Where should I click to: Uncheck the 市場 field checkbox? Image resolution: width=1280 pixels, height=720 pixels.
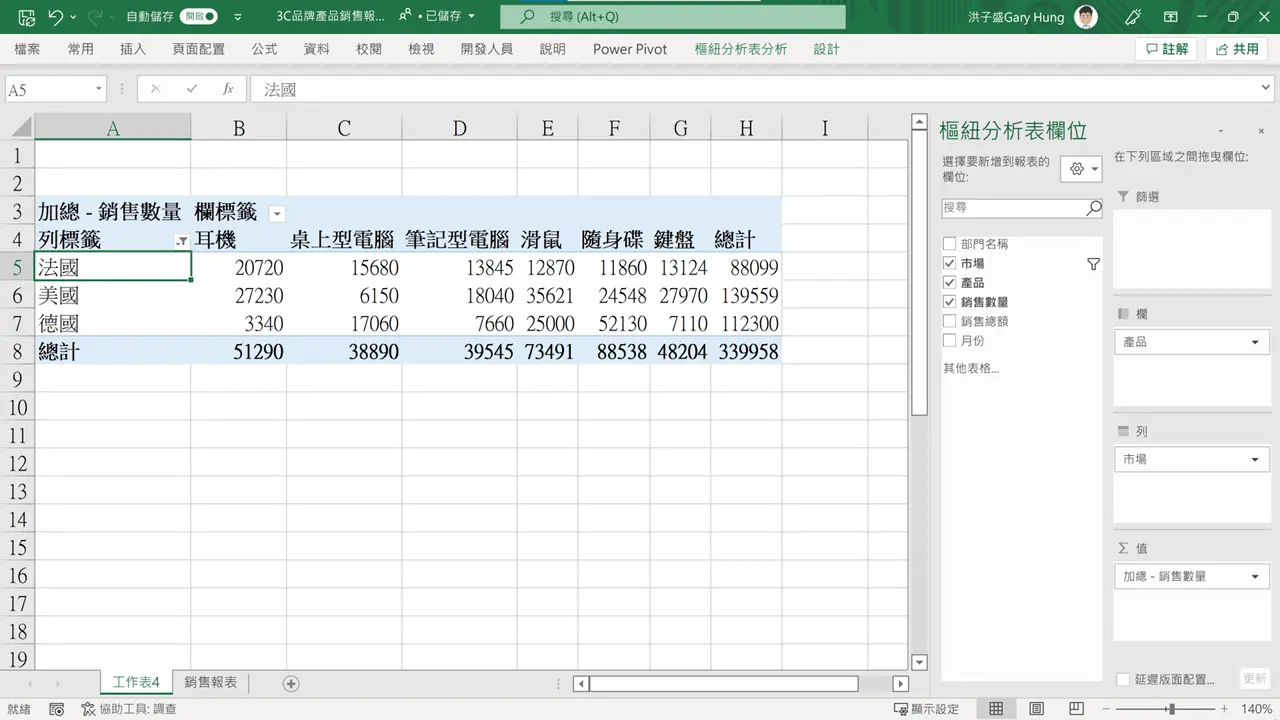(x=950, y=263)
